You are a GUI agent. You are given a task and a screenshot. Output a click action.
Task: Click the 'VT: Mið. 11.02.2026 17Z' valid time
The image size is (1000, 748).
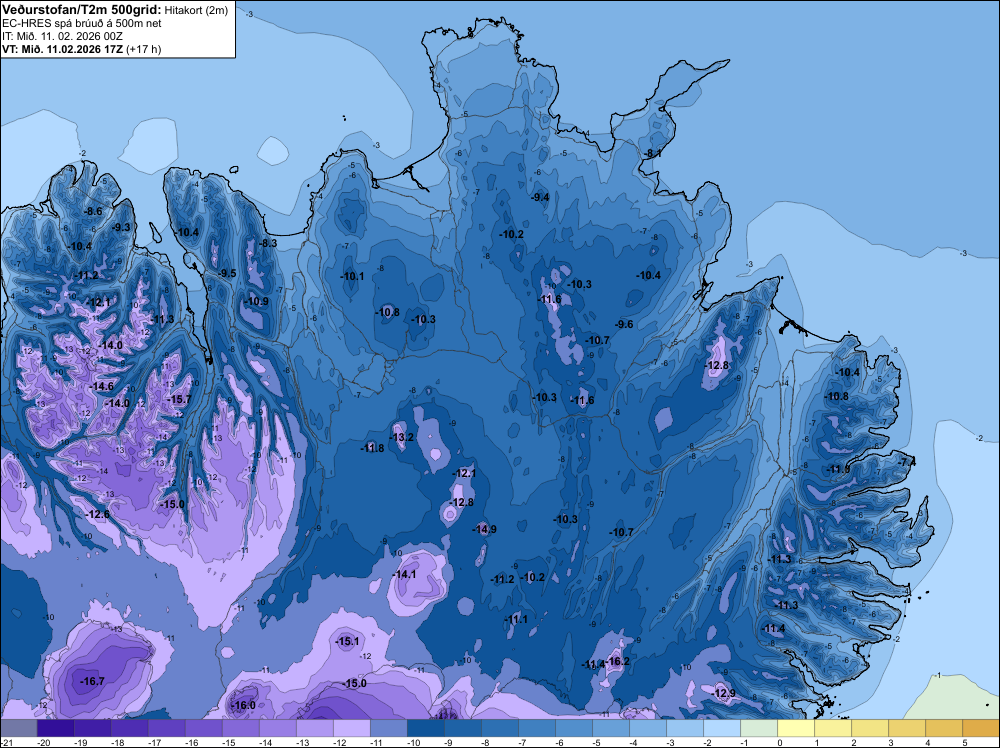[x=62, y=49]
